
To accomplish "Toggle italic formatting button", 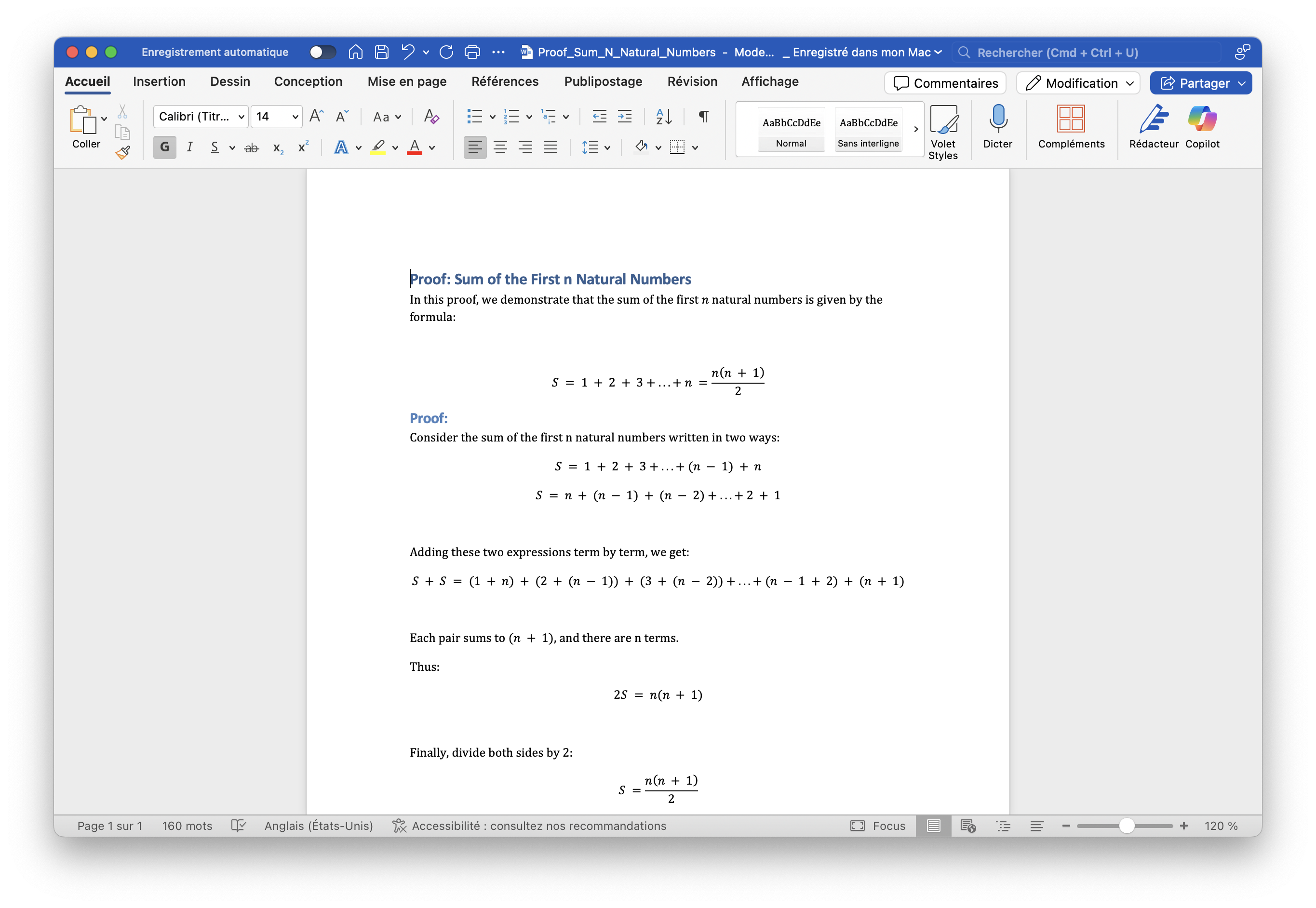I will click(x=189, y=147).
